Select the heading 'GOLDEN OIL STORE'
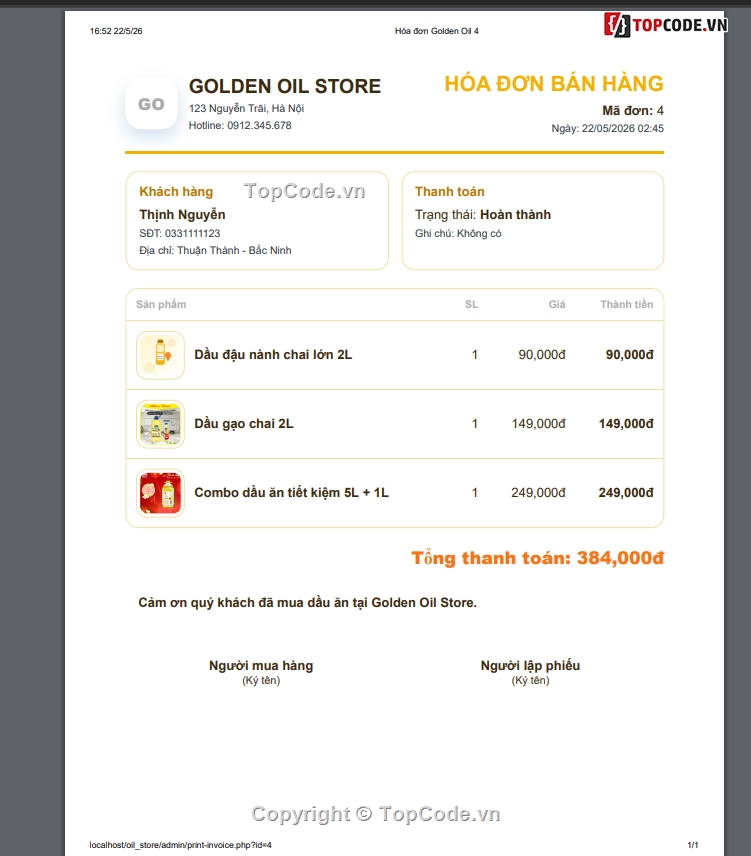The width and height of the screenshot is (751, 856). tap(284, 86)
